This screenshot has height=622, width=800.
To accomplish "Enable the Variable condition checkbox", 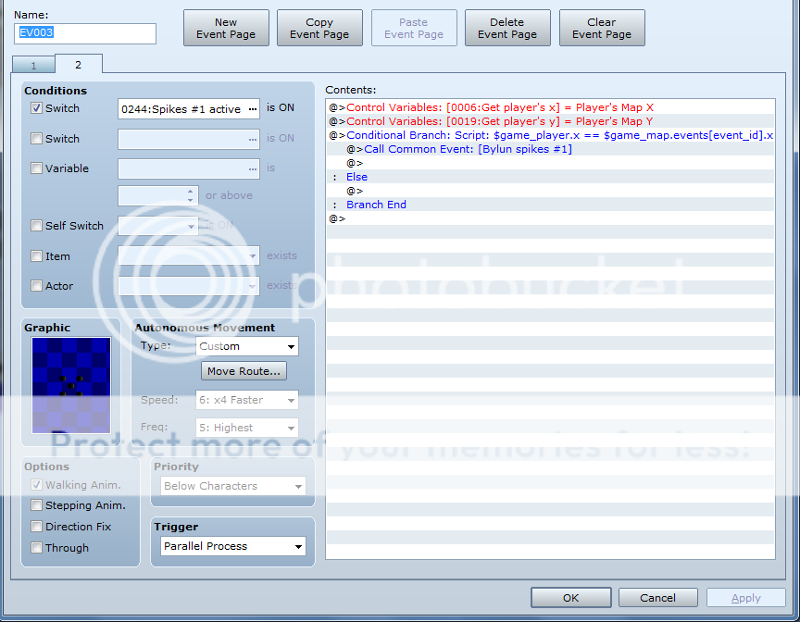I will 37,169.
